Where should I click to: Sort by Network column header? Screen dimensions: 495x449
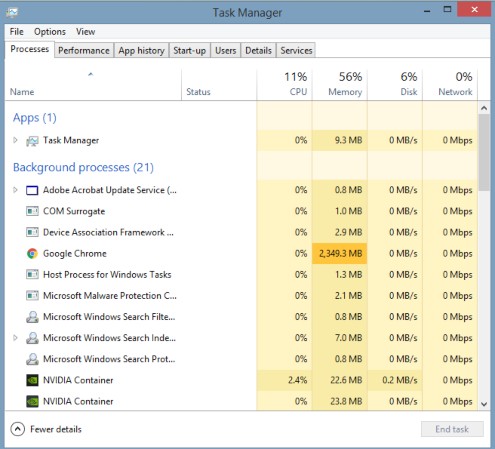[x=450, y=84]
